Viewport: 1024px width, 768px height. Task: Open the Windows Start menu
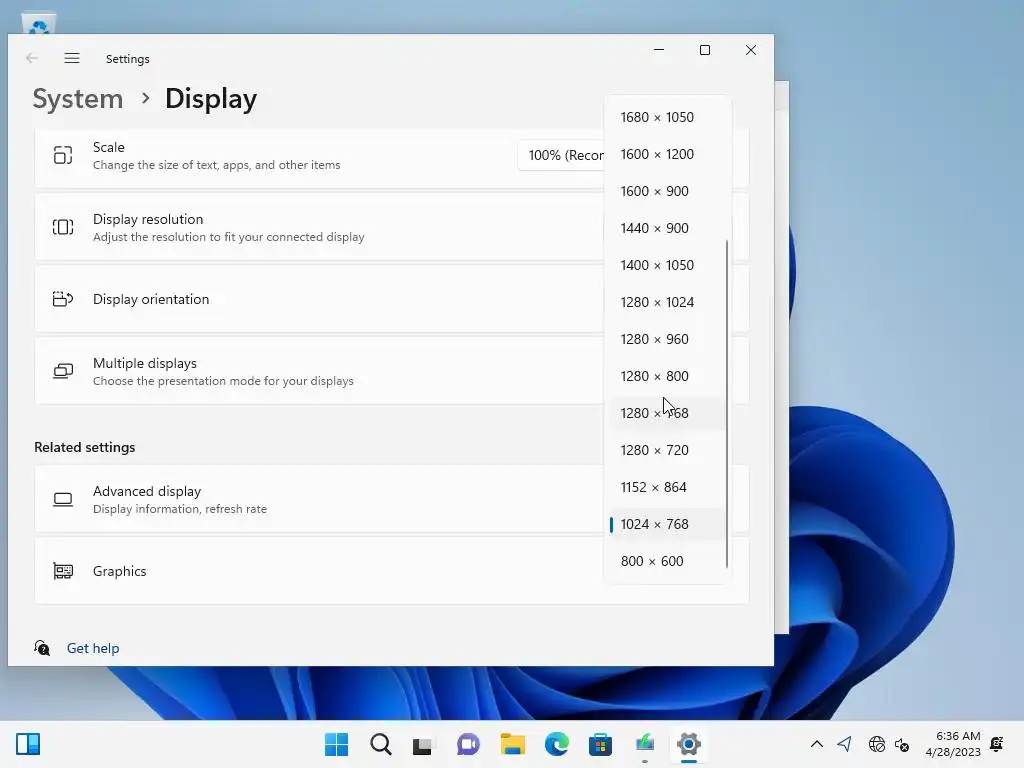pyautogui.click(x=336, y=744)
